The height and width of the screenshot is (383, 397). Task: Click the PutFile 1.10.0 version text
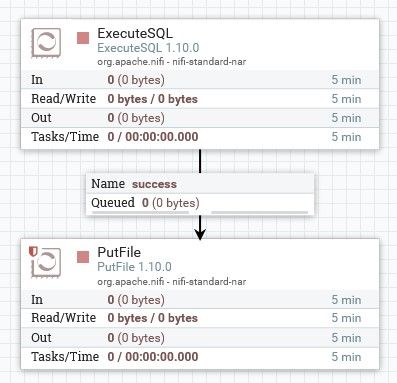click(134, 267)
